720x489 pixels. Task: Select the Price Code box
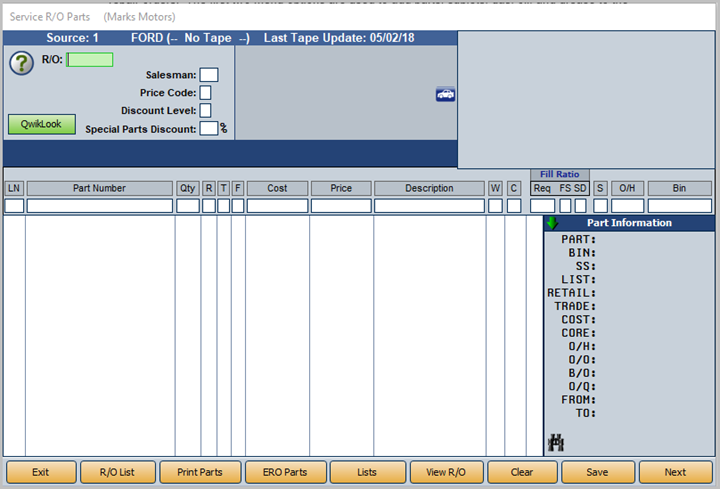click(x=205, y=93)
